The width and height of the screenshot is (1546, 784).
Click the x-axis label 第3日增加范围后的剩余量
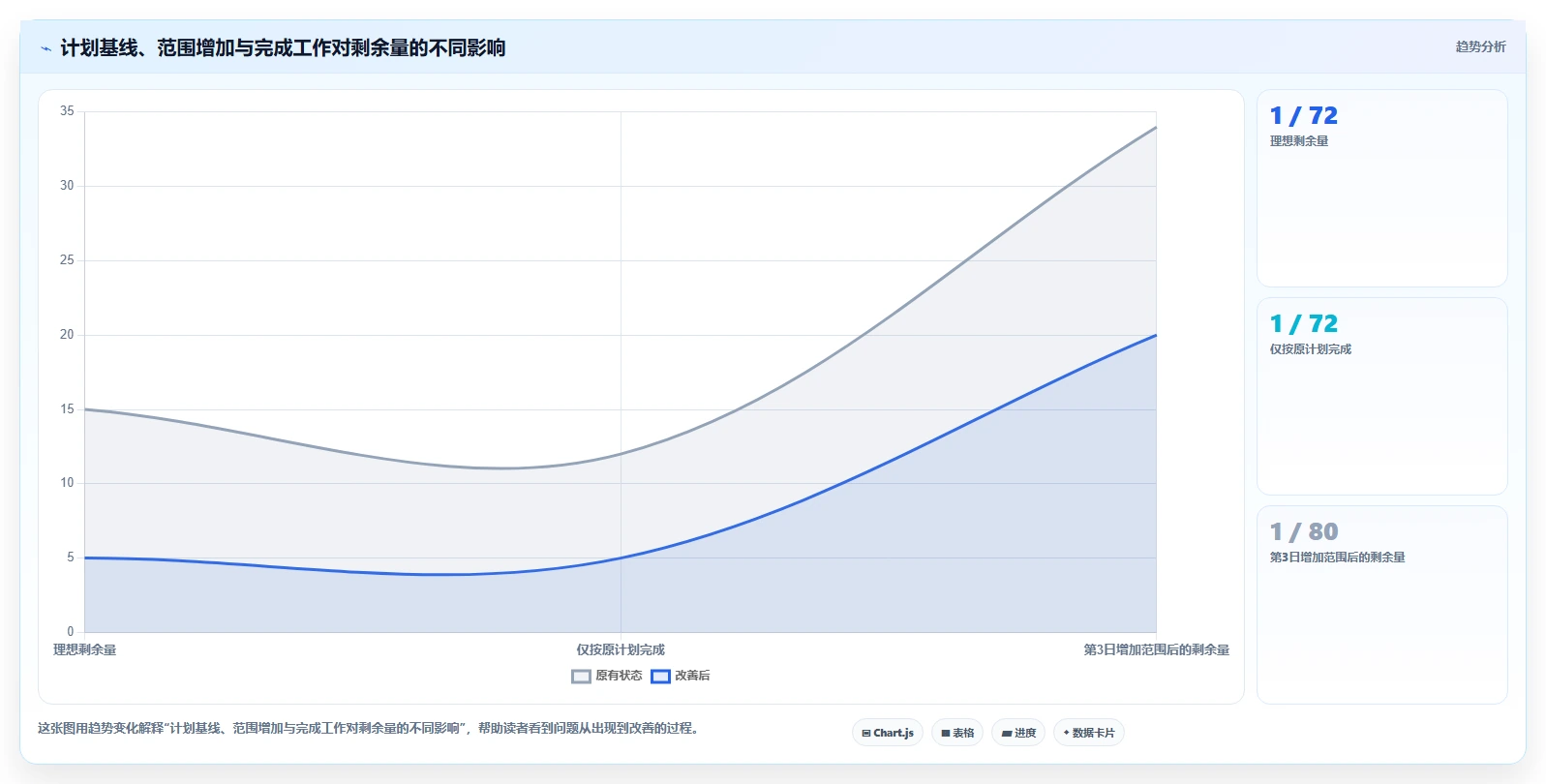(1156, 650)
